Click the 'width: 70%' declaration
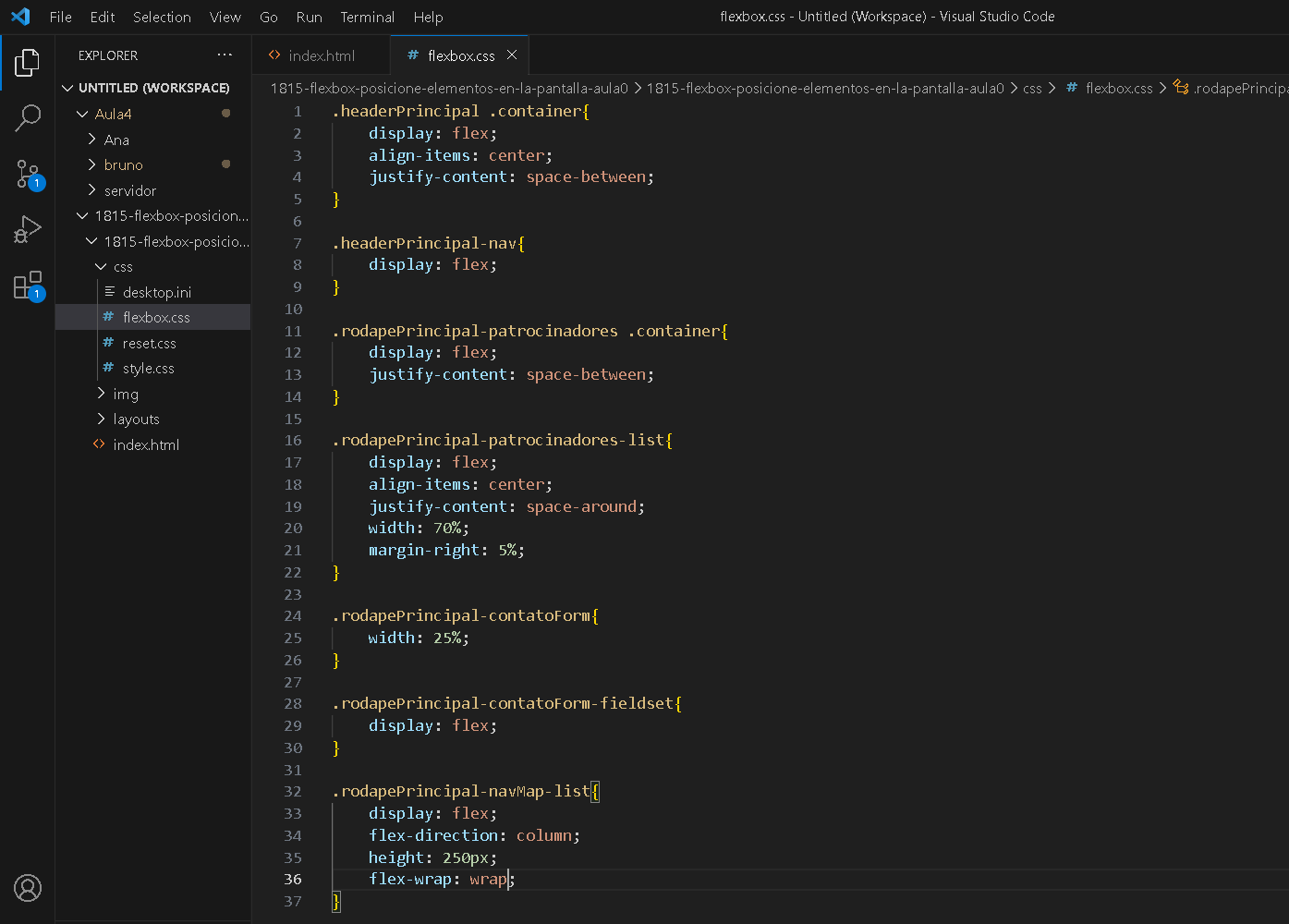 click(419, 528)
